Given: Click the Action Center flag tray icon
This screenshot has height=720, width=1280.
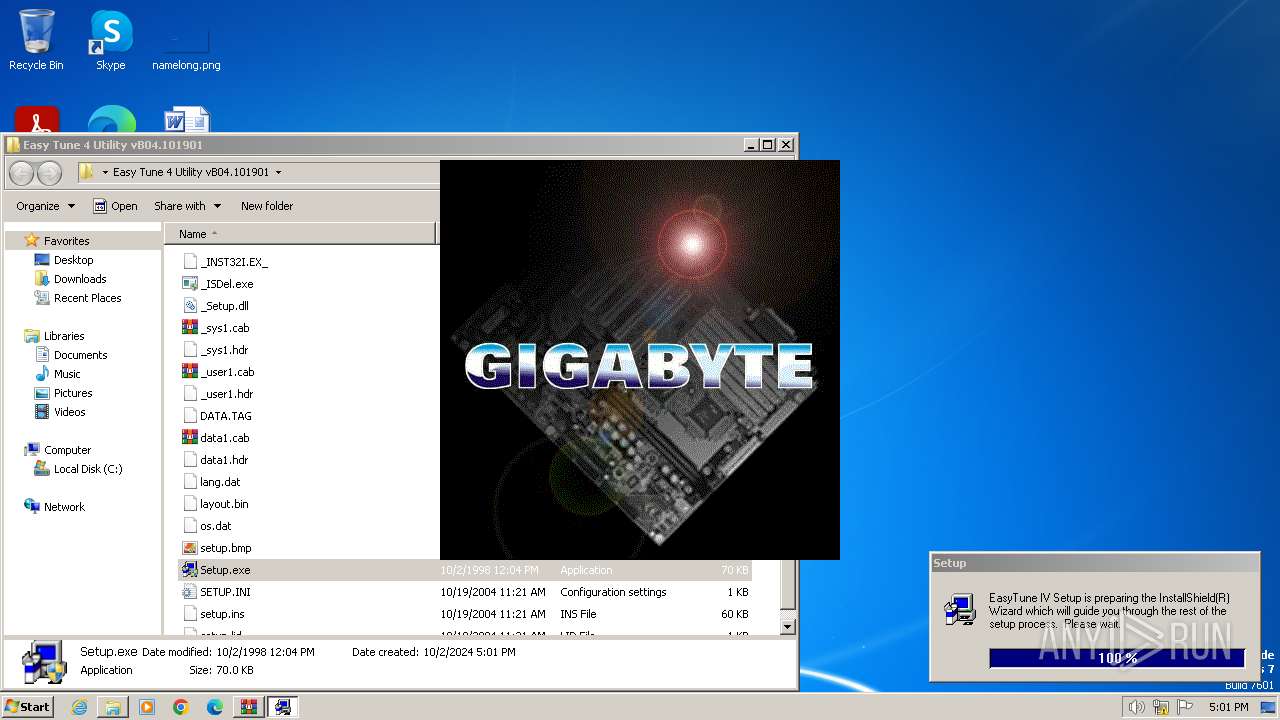Looking at the screenshot, I should [1184, 707].
